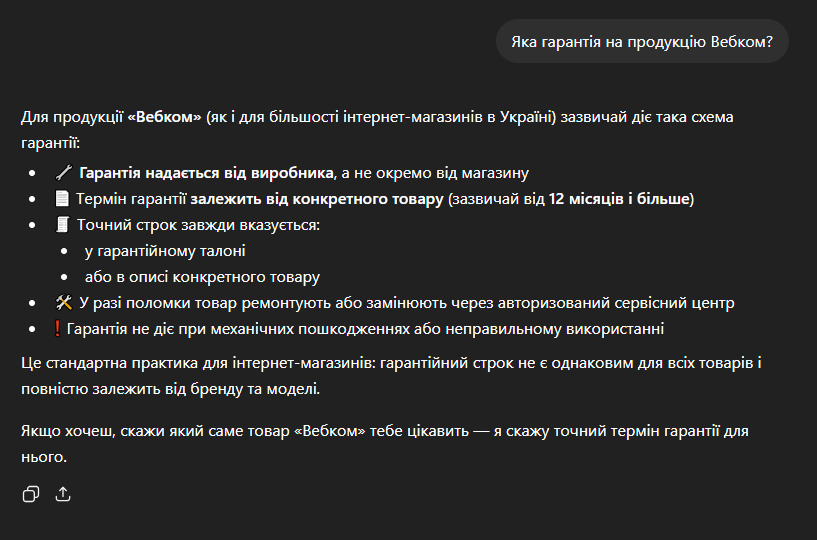Viewport: 817px width, 540px height.
Task: Click the user message bubble about Вебком
Action: tap(642, 42)
